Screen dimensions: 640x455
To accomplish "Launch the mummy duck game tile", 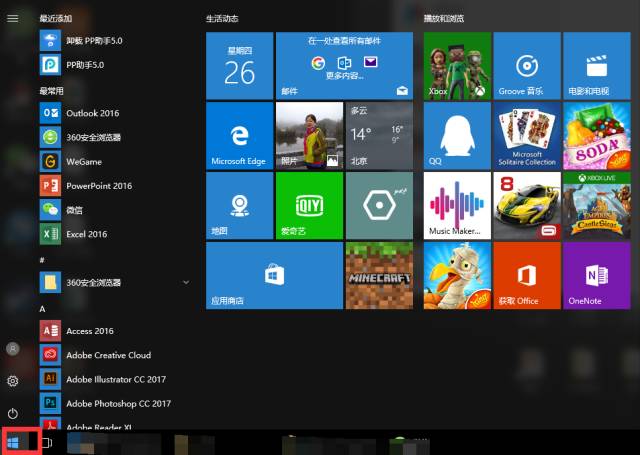I will (457, 276).
